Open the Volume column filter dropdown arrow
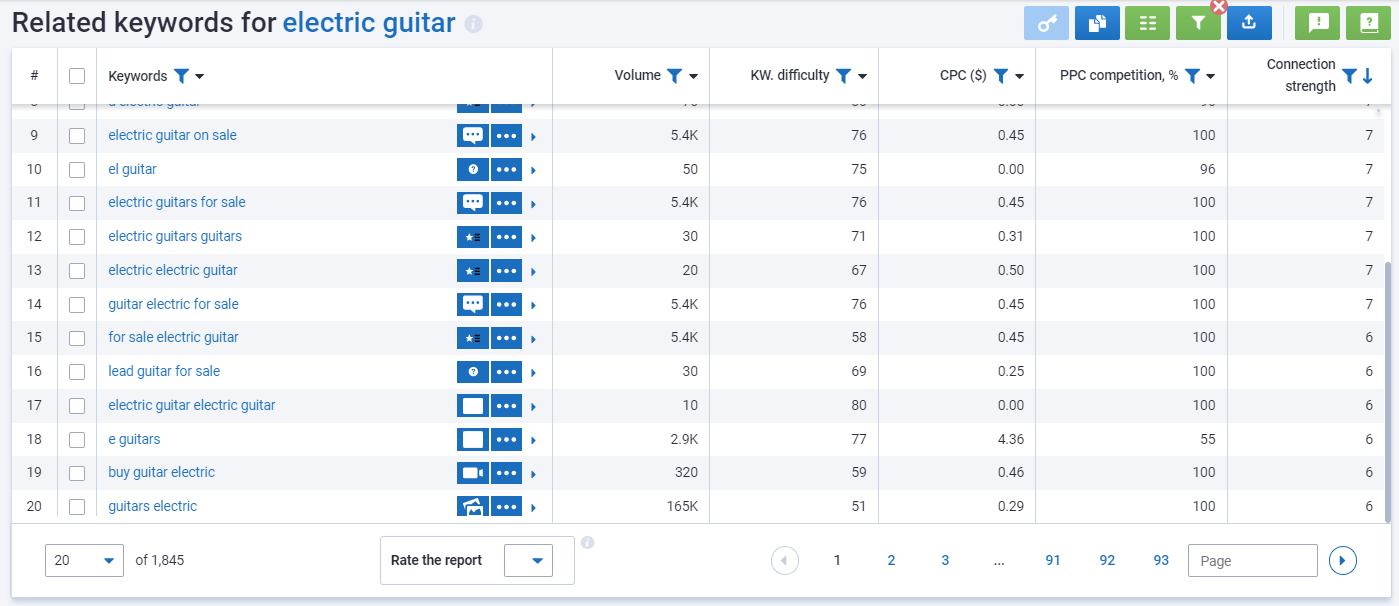 click(x=693, y=76)
